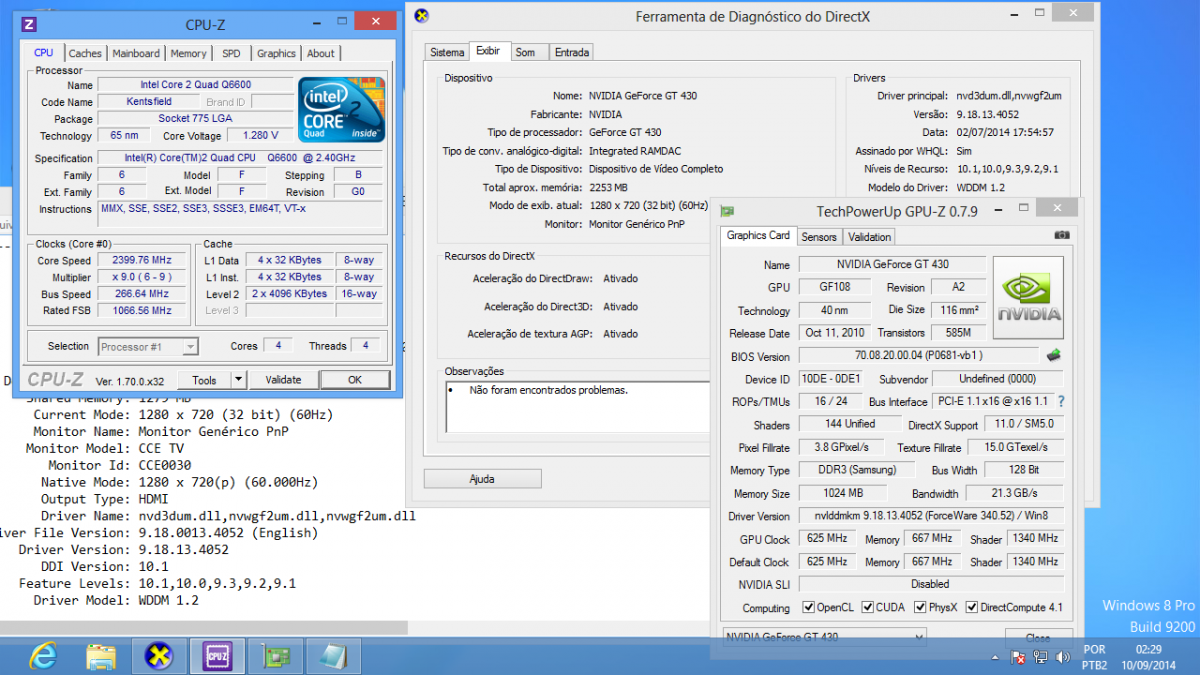1200x675 pixels.
Task: Click the CPU-Z title bar icon
Action: tap(29, 24)
